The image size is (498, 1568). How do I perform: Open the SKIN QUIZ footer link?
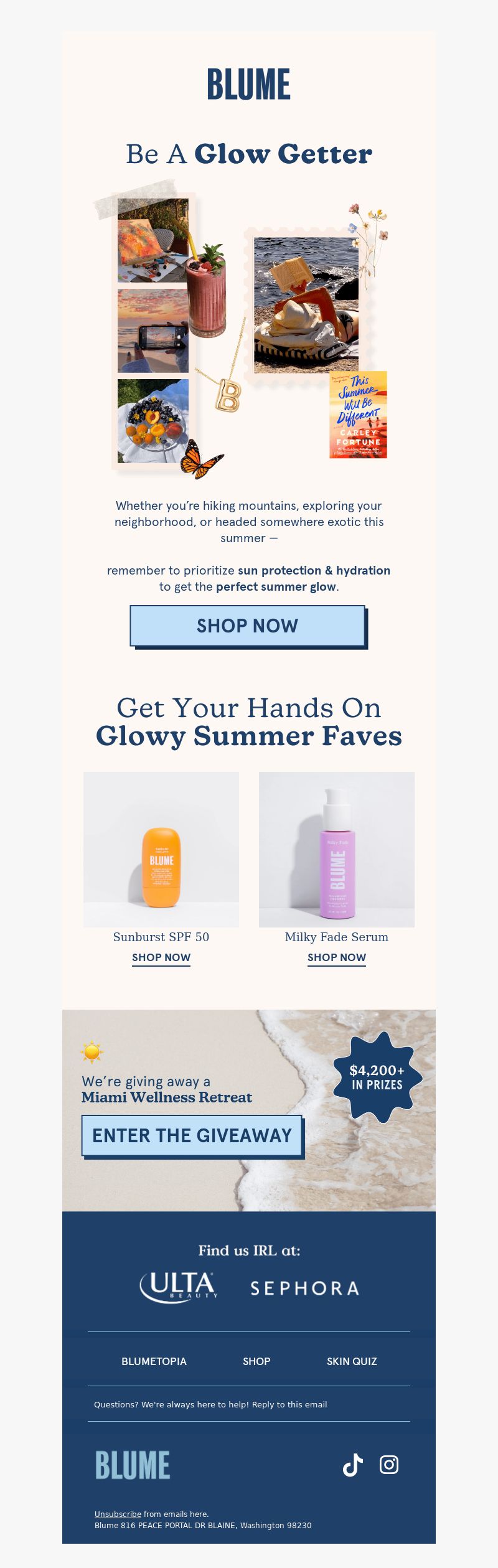click(352, 1361)
